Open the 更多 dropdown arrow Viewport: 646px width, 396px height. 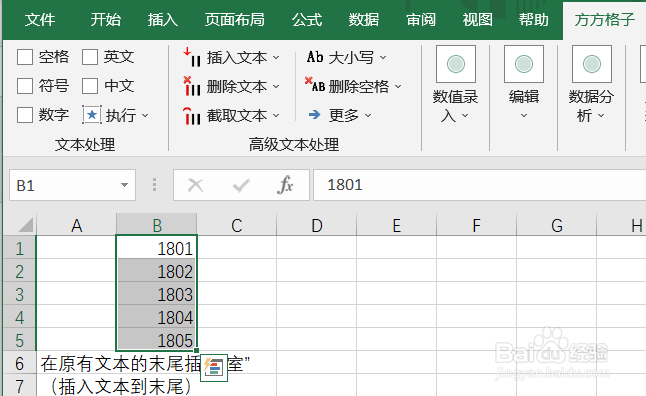coord(368,115)
